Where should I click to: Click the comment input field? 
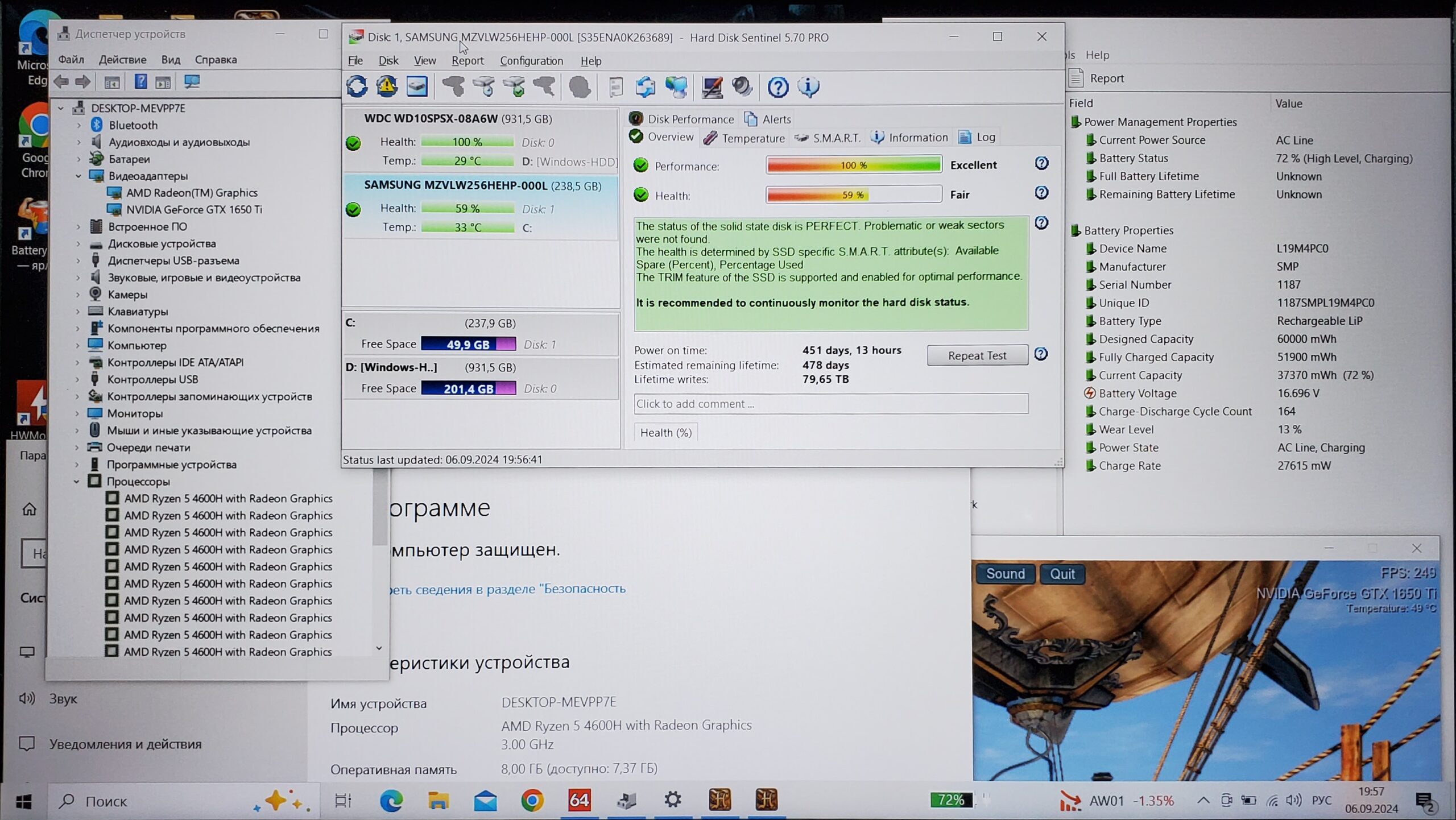830,404
